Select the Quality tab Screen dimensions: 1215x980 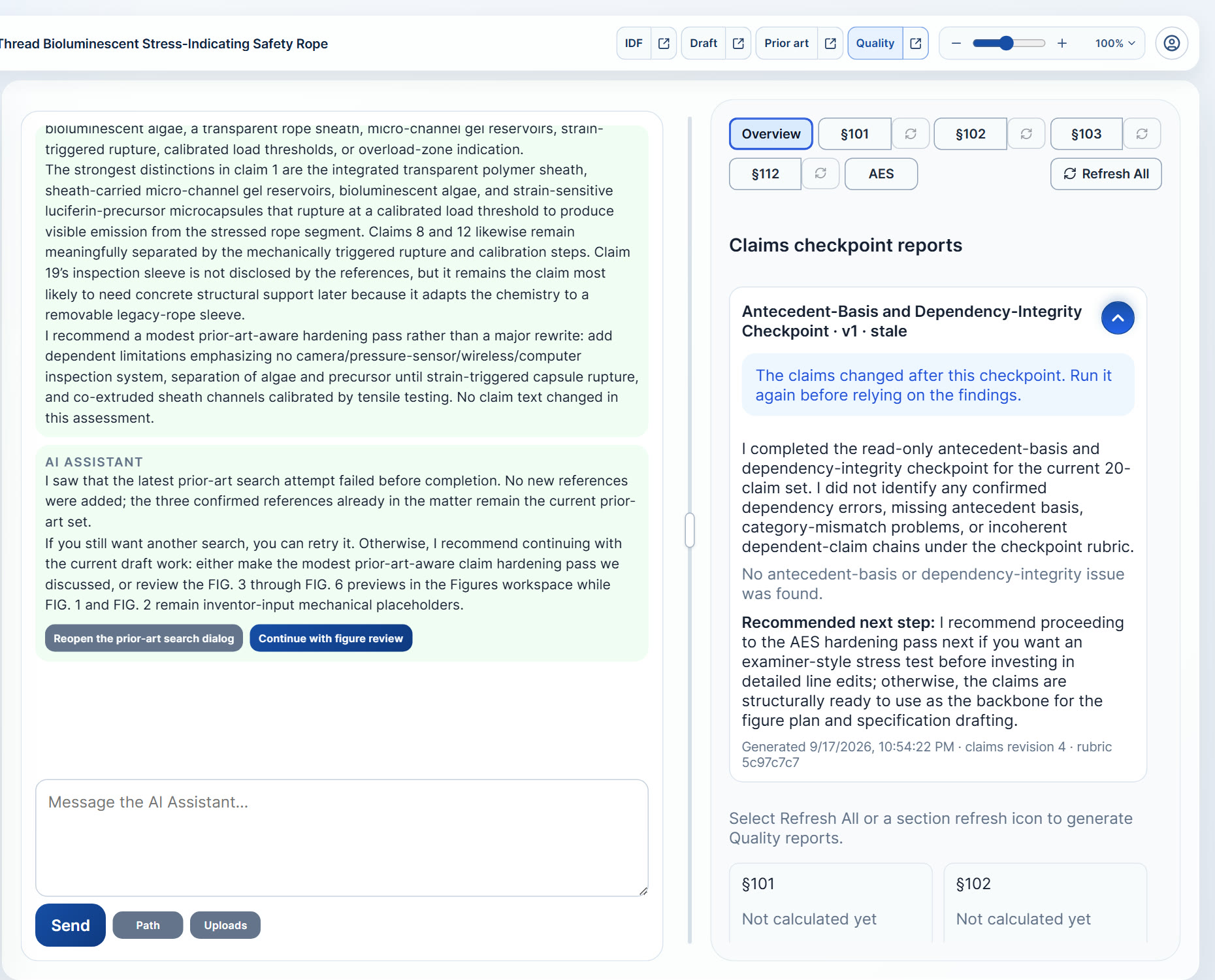click(x=875, y=43)
